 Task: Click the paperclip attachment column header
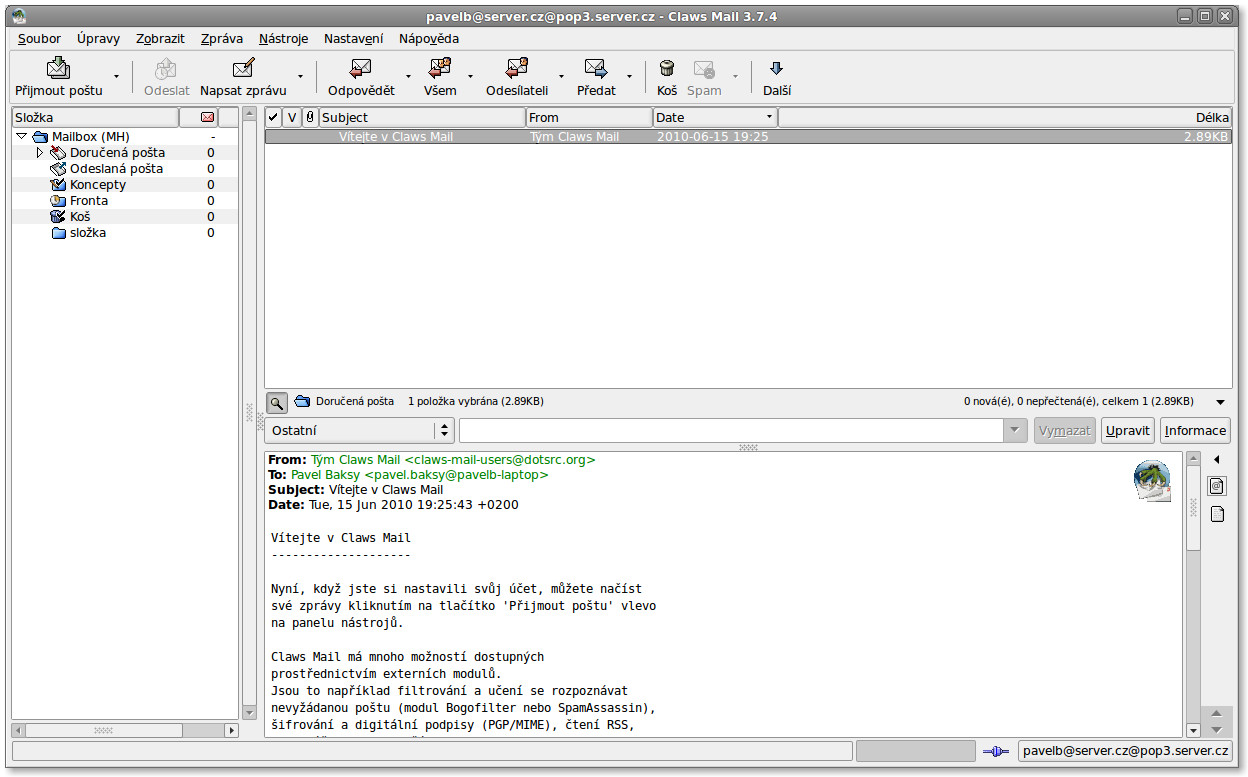(310, 117)
